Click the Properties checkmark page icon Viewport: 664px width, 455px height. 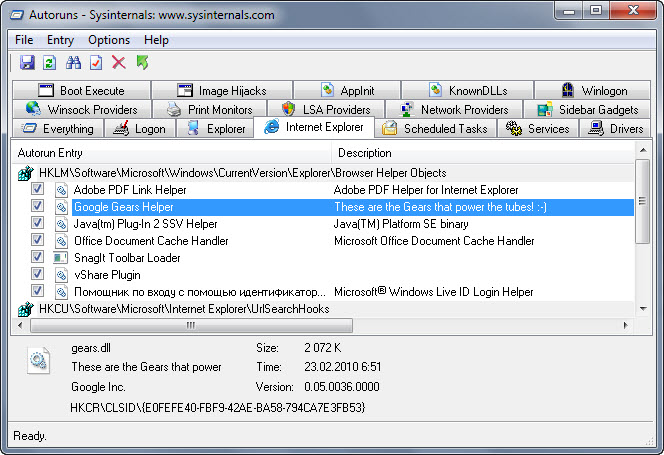(96, 63)
